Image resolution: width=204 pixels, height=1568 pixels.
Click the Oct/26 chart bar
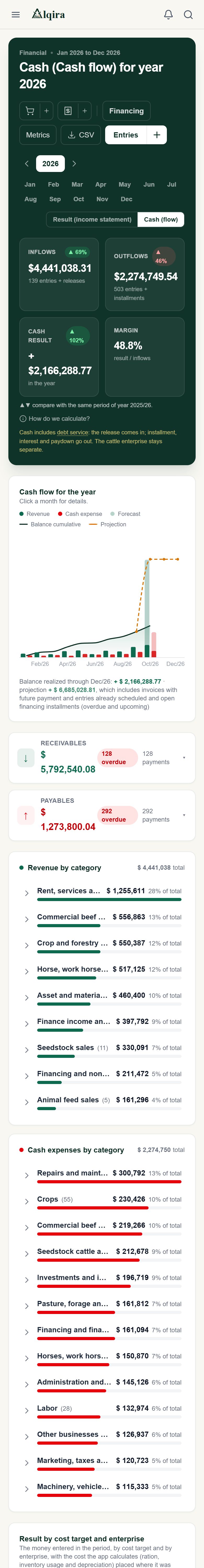(x=147, y=609)
